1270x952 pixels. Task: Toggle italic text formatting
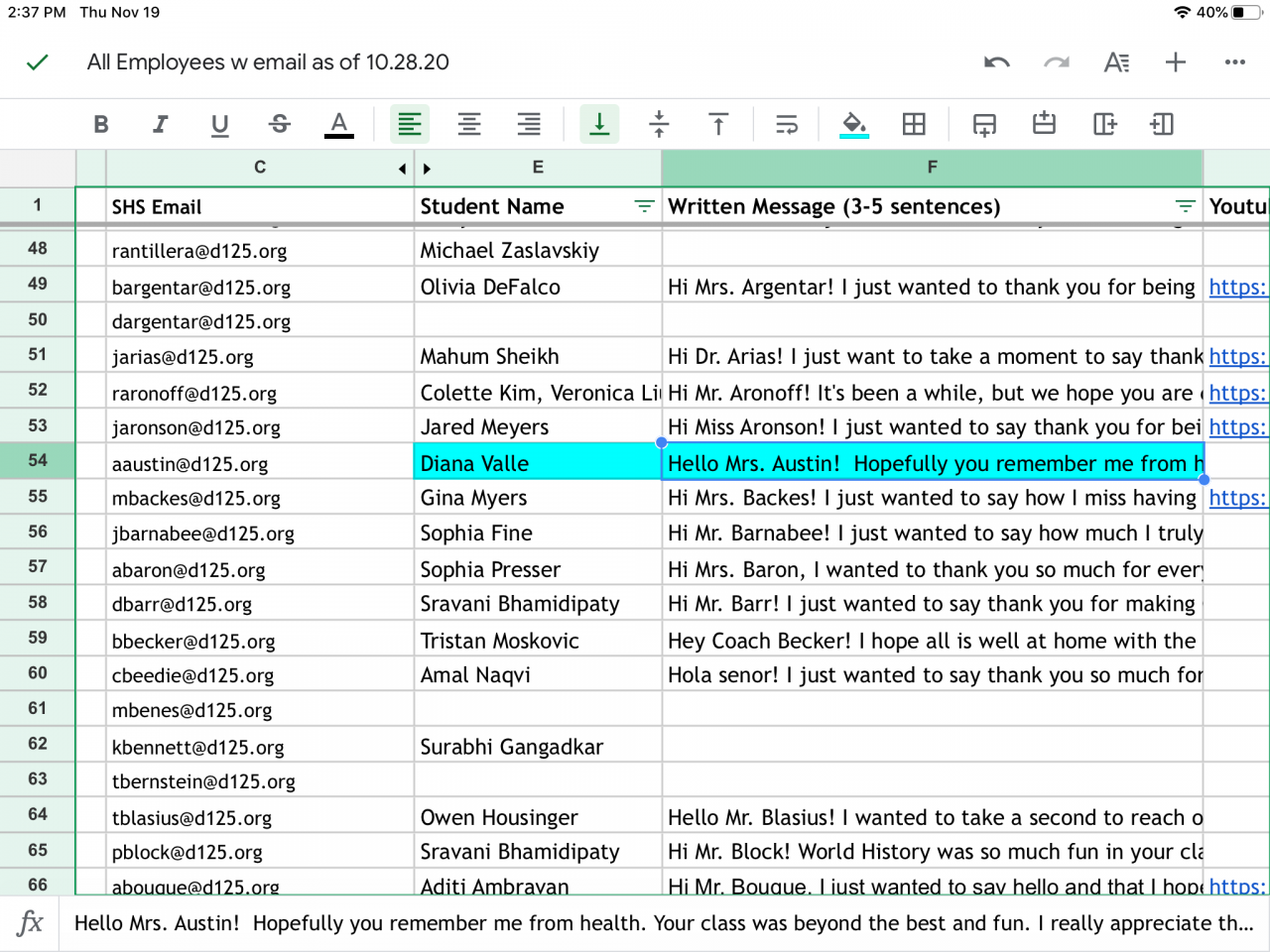point(160,124)
